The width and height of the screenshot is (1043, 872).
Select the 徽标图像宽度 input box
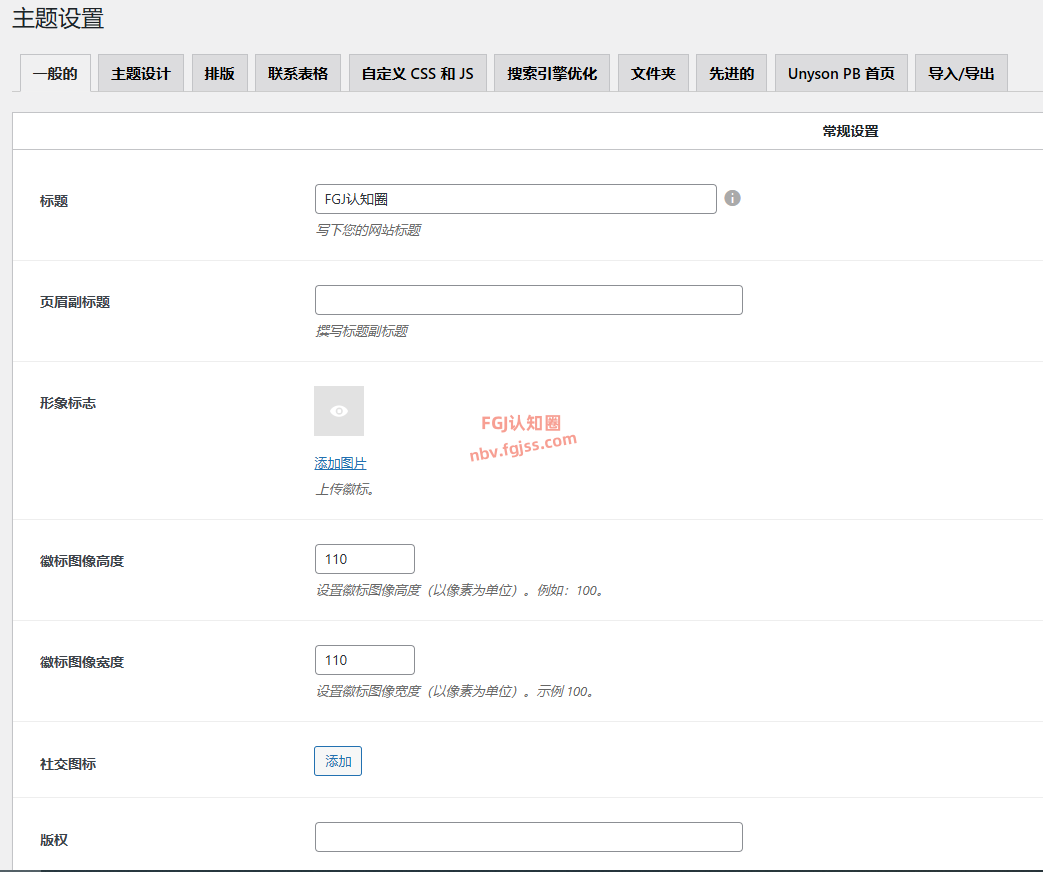364,660
